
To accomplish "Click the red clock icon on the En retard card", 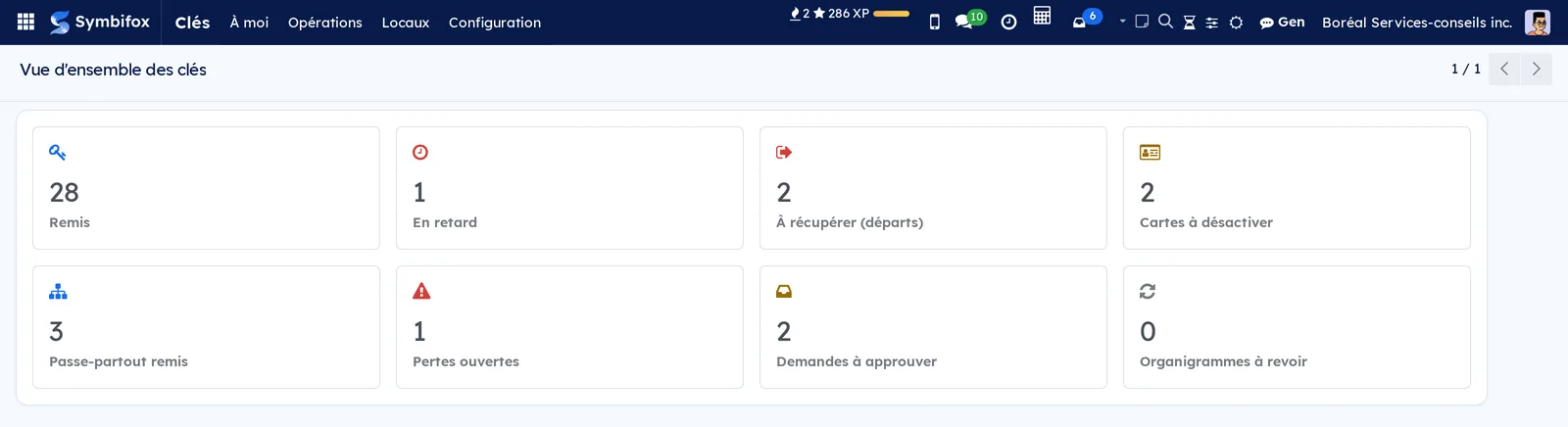I will pos(420,152).
